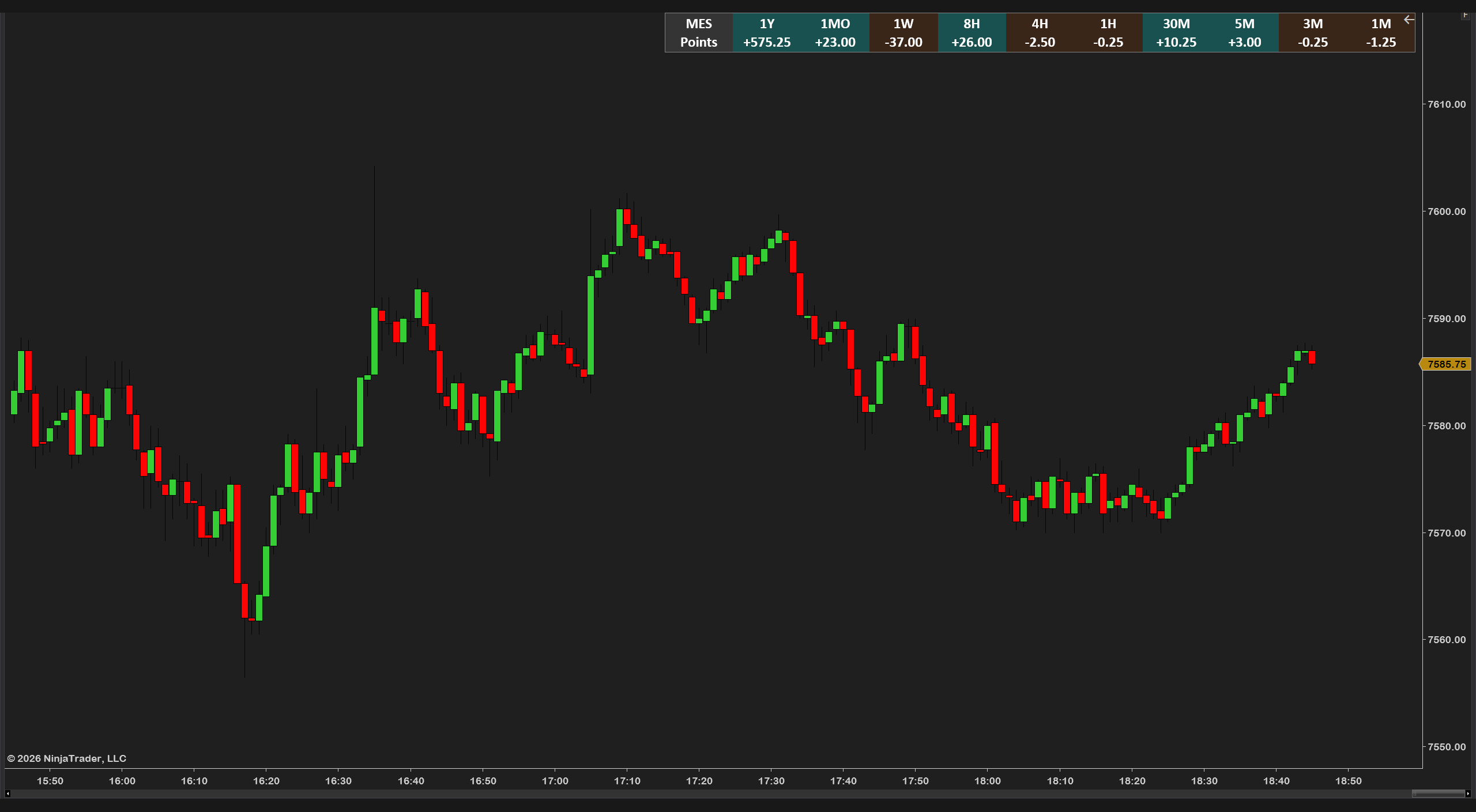Activate the 3M timeframe cell
This screenshot has width=1476, height=812.
point(1313,33)
